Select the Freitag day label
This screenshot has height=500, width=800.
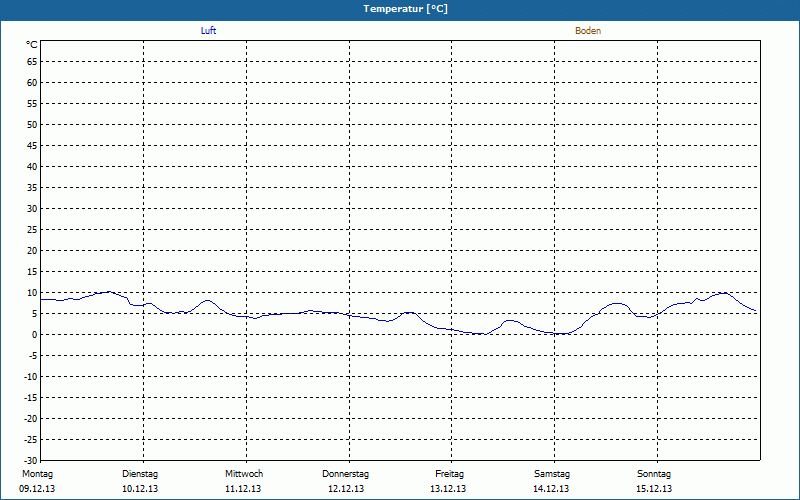coord(449,473)
